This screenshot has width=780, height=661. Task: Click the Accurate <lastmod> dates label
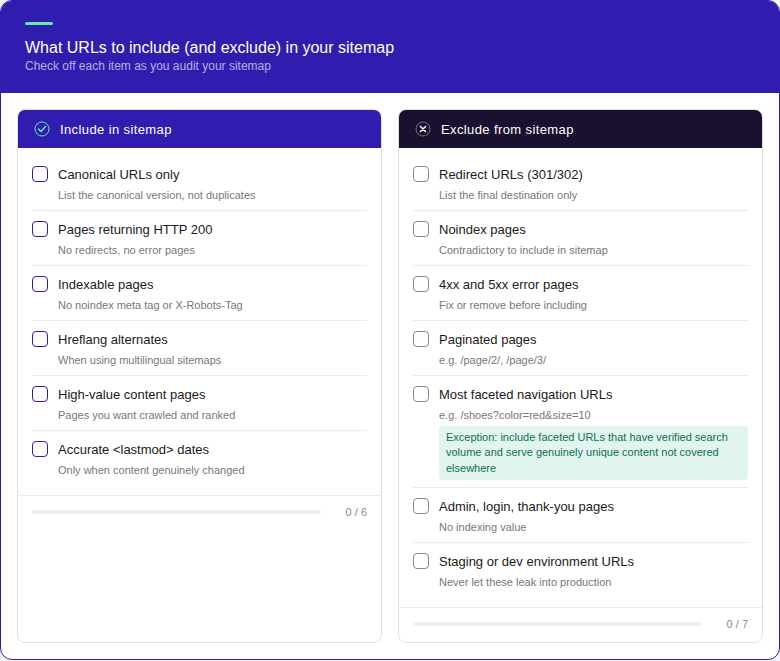133,450
